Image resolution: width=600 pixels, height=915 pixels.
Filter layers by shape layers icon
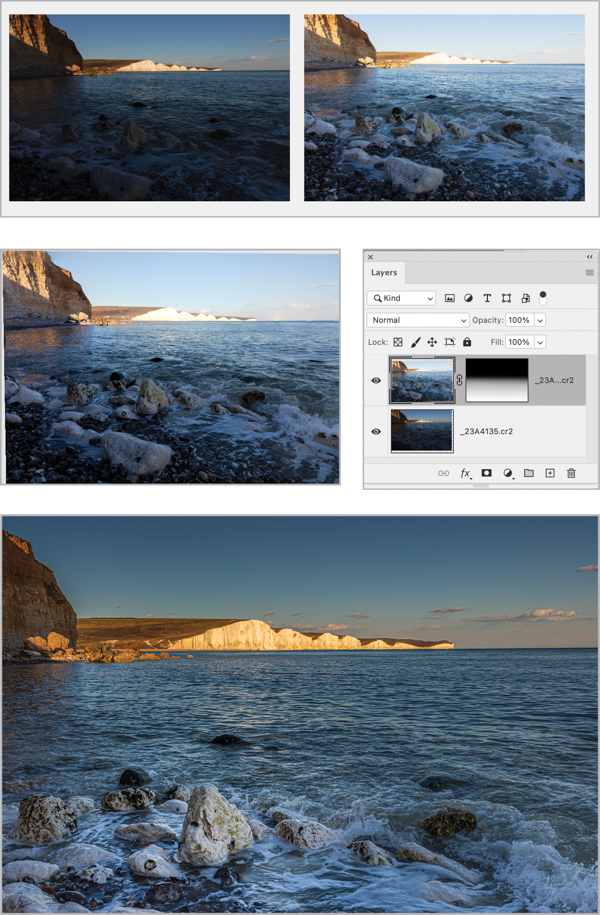[506, 298]
